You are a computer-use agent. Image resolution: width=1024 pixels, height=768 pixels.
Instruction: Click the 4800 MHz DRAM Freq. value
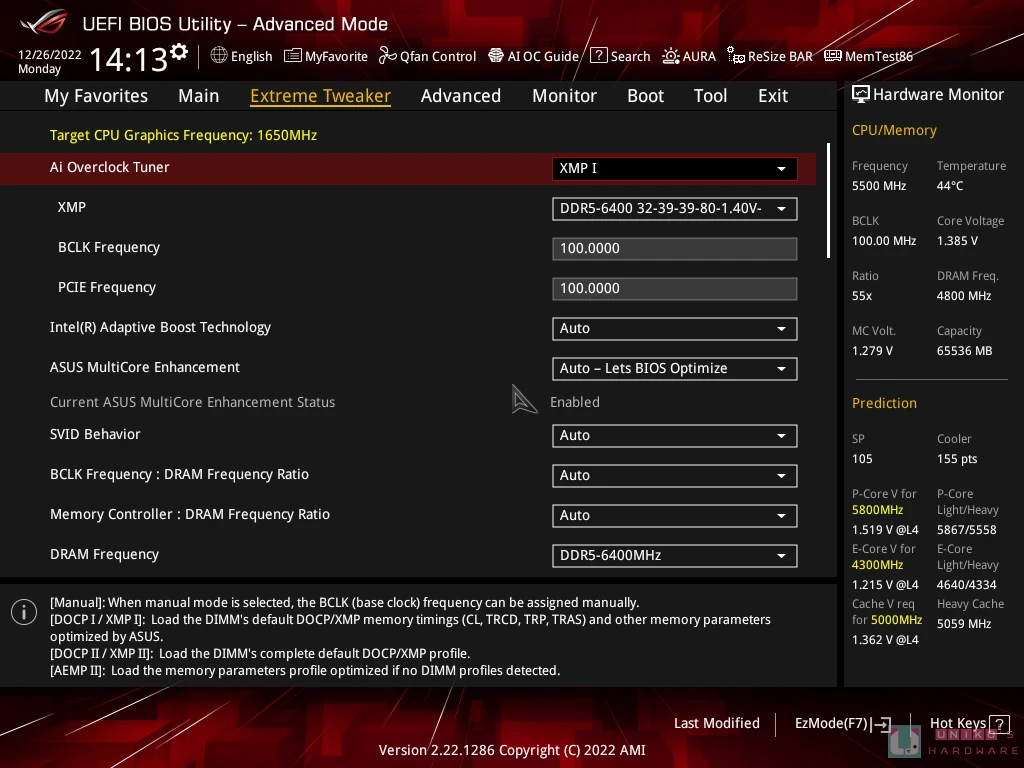click(964, 296)
